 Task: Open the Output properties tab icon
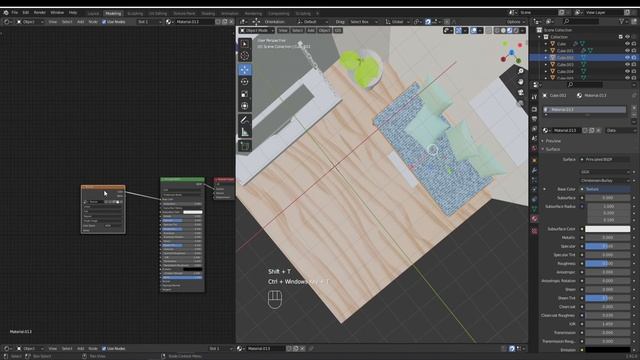click(534, 119)
